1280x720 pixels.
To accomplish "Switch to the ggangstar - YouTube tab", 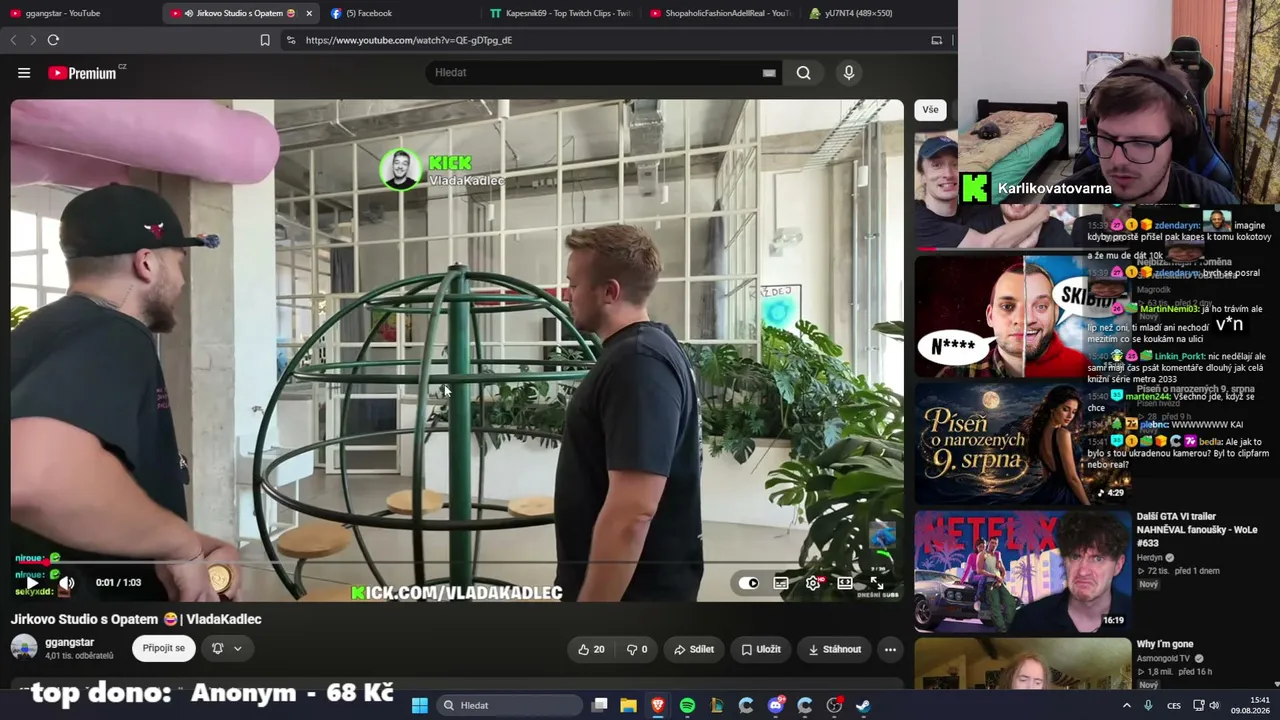I will click(78, 13).
